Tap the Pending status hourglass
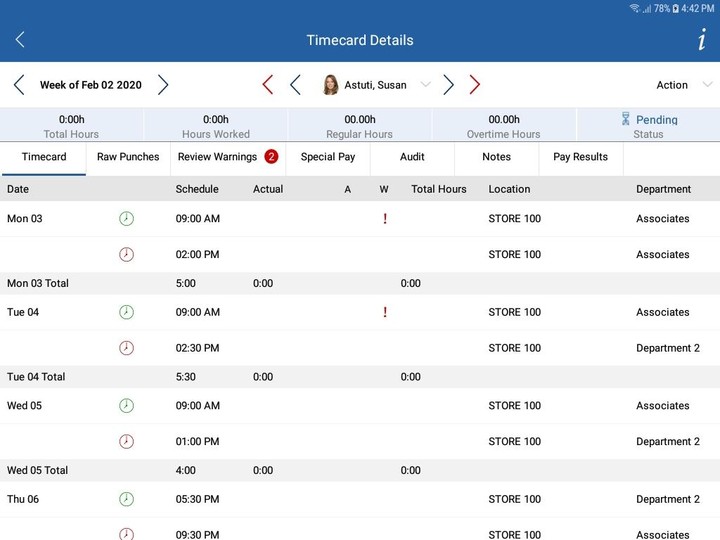 (626, 119)
